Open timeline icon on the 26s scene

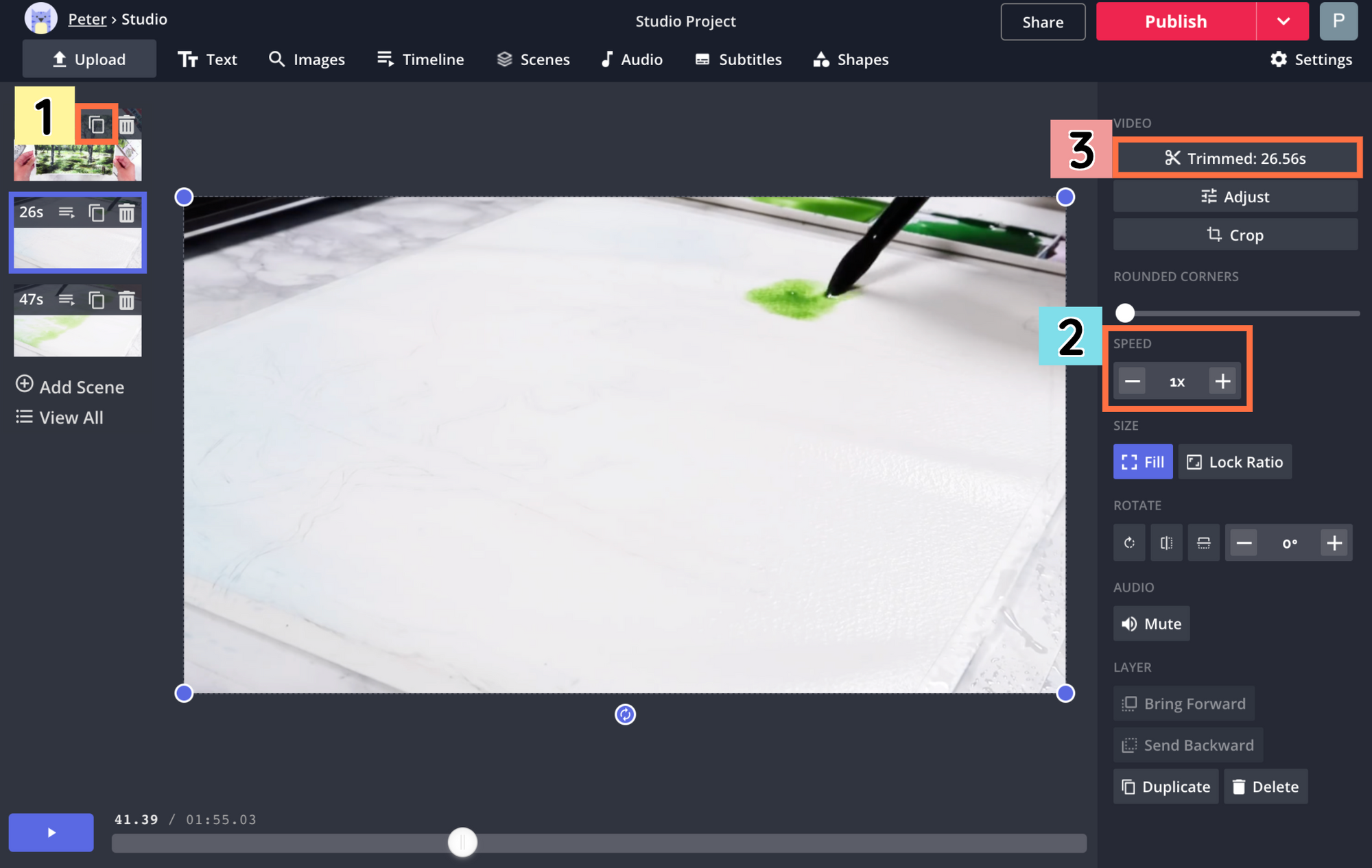tap(67, 213)
